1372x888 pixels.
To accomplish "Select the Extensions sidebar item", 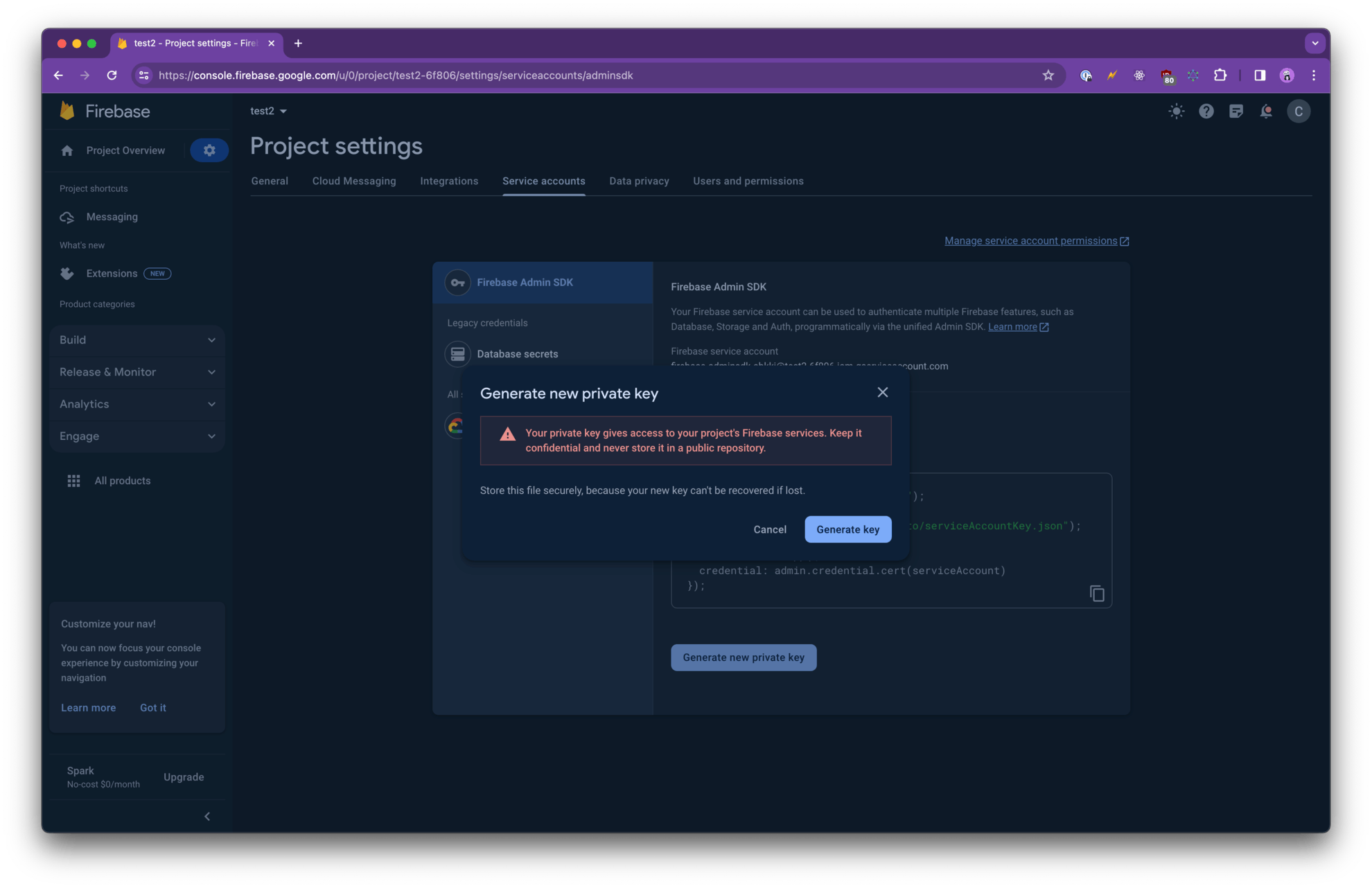I will [x=112, y=273].
